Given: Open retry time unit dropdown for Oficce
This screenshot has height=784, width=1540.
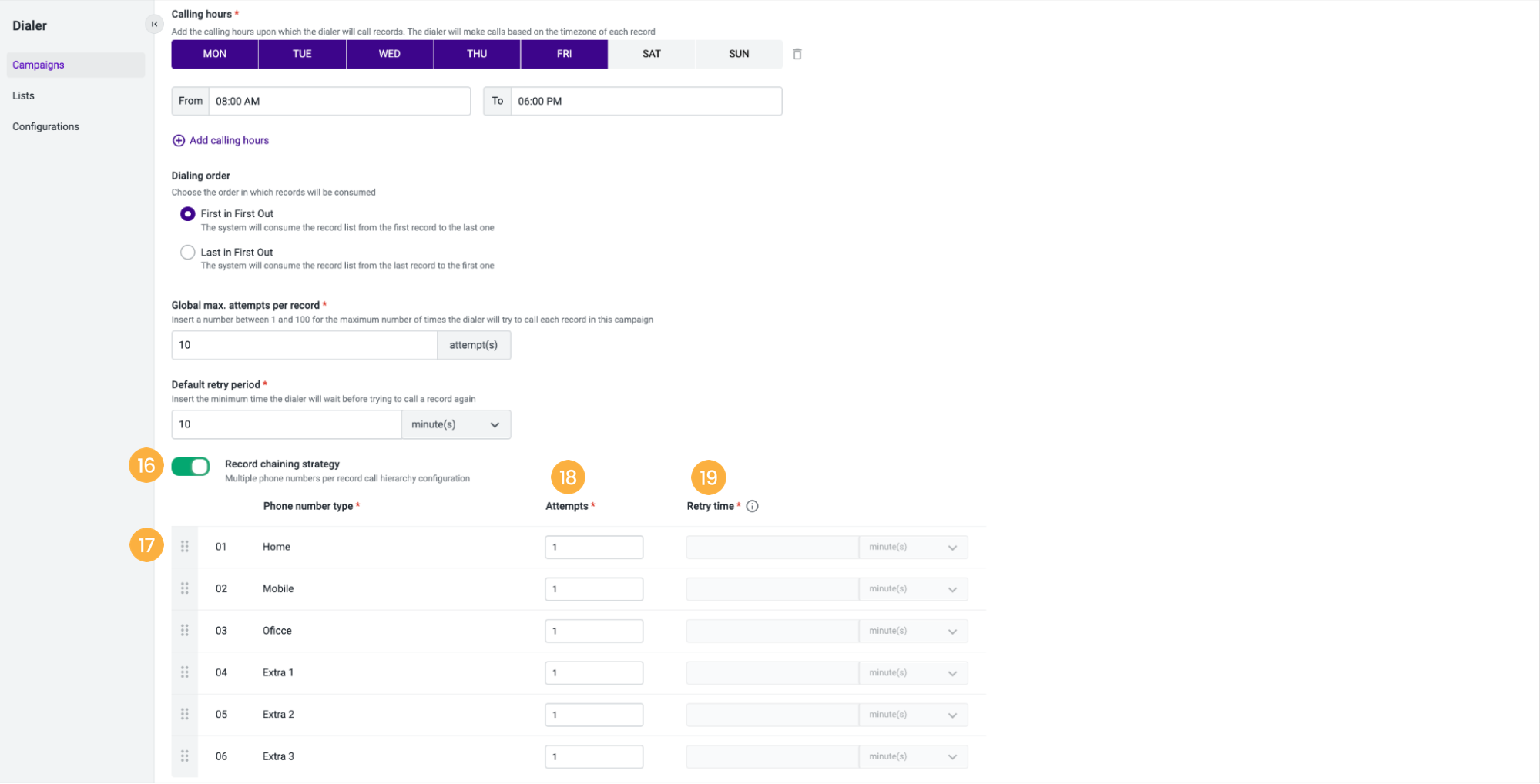Looking at the screenshot, I should [x=914, y=632].
